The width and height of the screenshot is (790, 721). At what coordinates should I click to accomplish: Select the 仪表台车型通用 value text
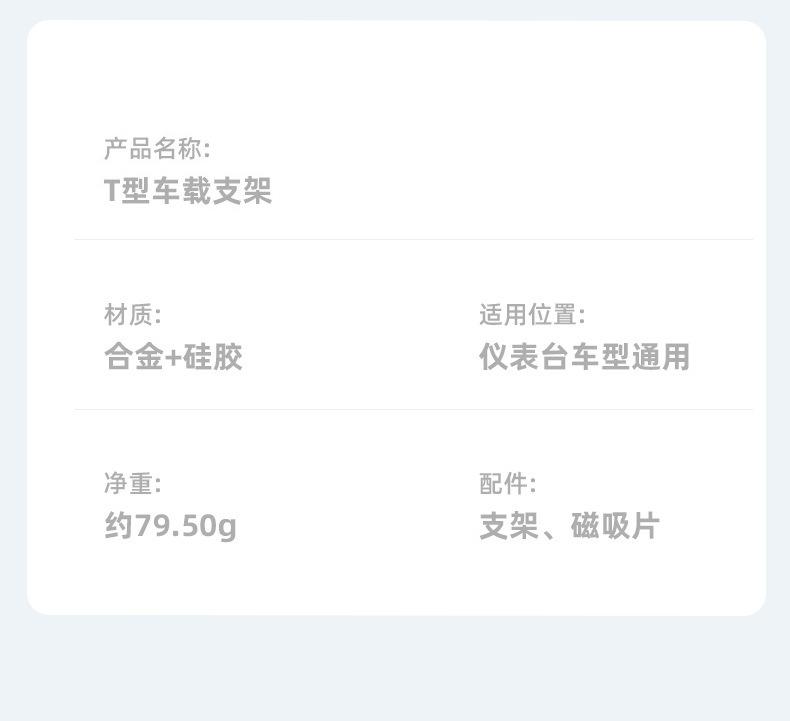[x=584, y=357]
